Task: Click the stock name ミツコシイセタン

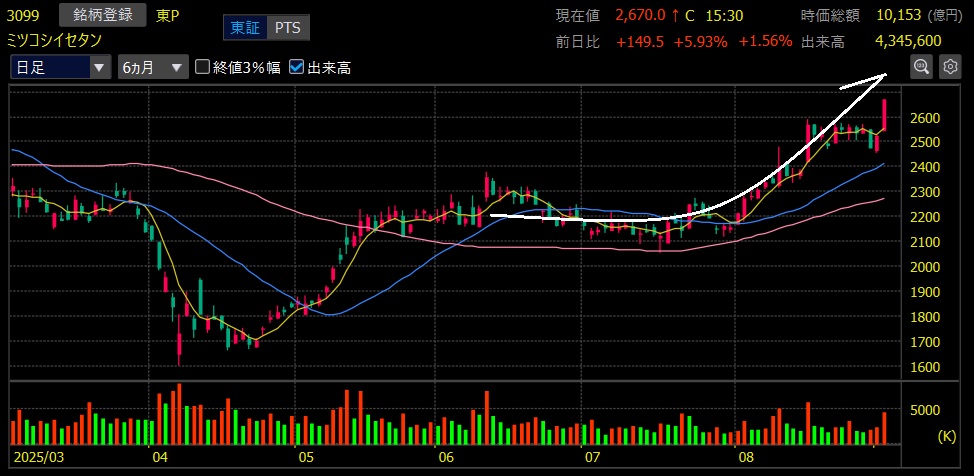Action: coord(55,40)
